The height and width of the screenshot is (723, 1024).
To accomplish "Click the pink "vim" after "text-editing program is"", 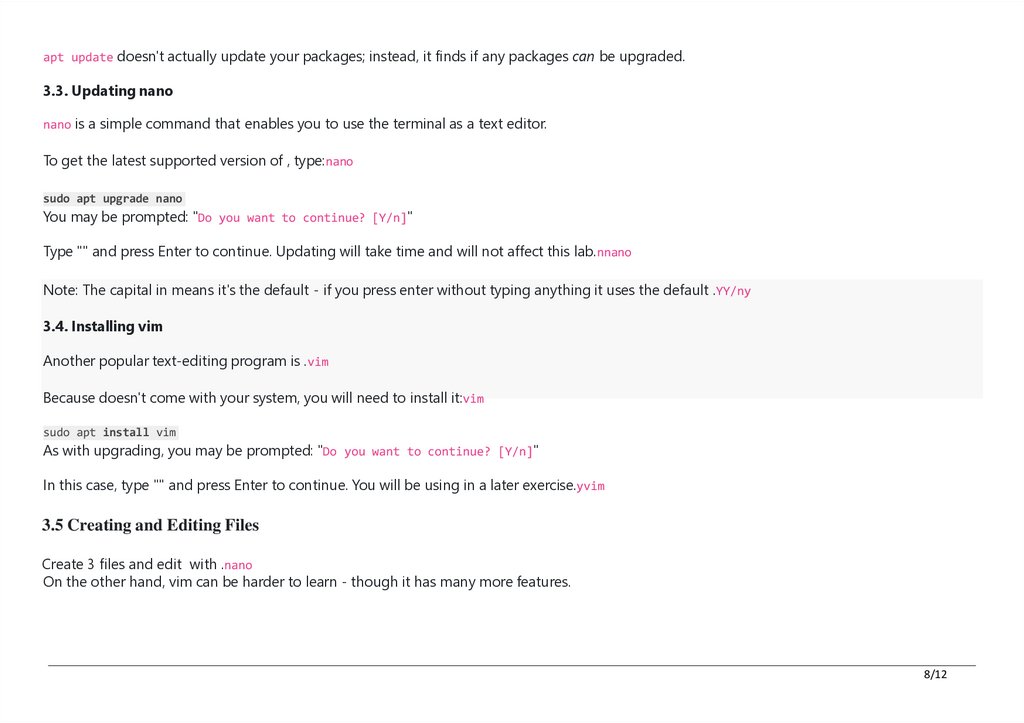I will pyautogui.click(x=318, y=363).
